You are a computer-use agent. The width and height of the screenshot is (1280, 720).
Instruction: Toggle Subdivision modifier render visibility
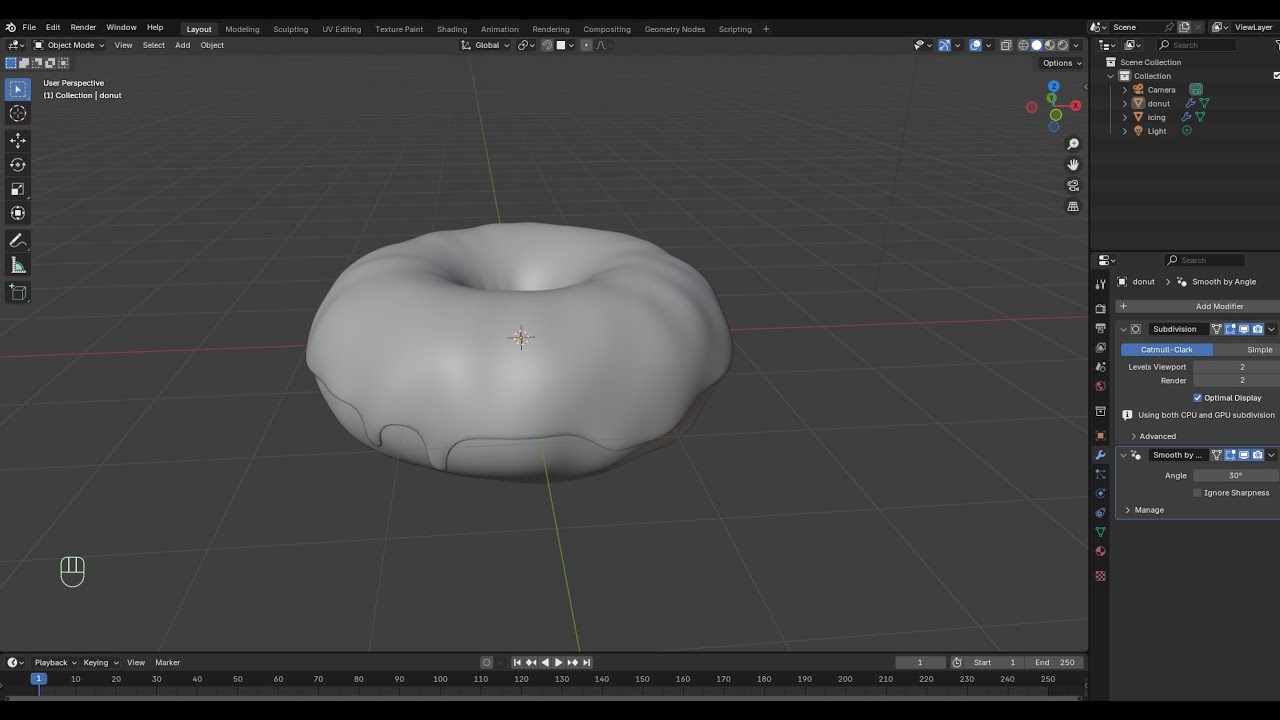(x=1258, y=329)
